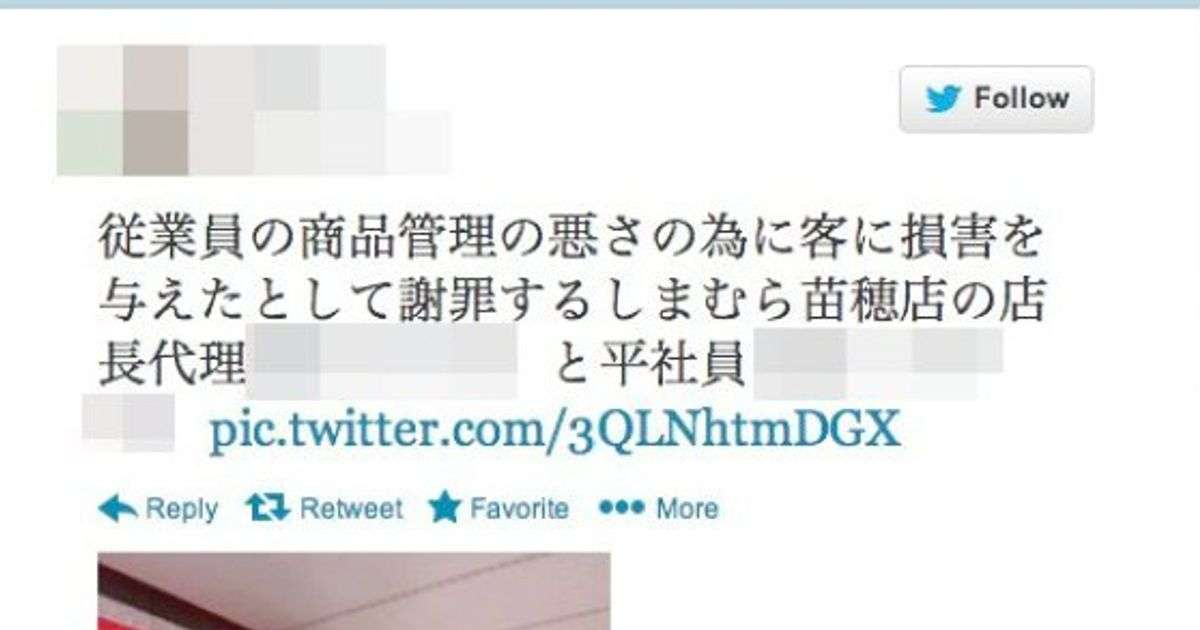Viewport: 1200px width, 630px height.
Task: Click the Follow button
Action: pyautogui.click(x=996, y=99)
